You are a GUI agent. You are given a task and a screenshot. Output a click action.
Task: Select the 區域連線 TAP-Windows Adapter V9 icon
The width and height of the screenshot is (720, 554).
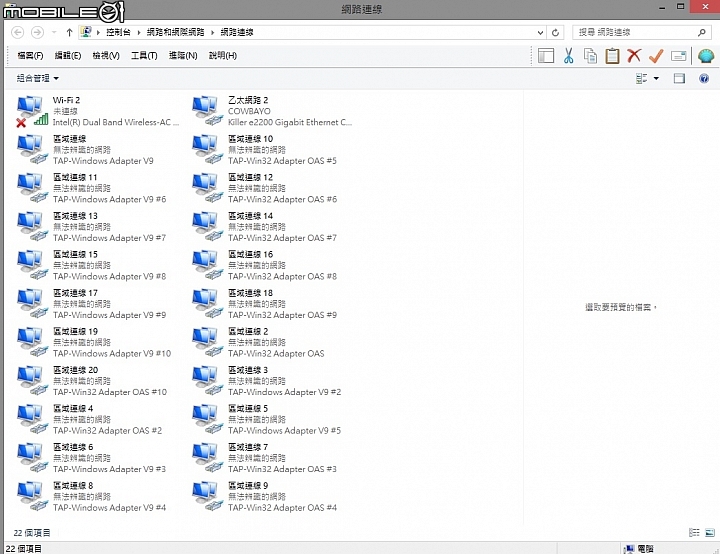pyautogui.click(x=32, y=149)
